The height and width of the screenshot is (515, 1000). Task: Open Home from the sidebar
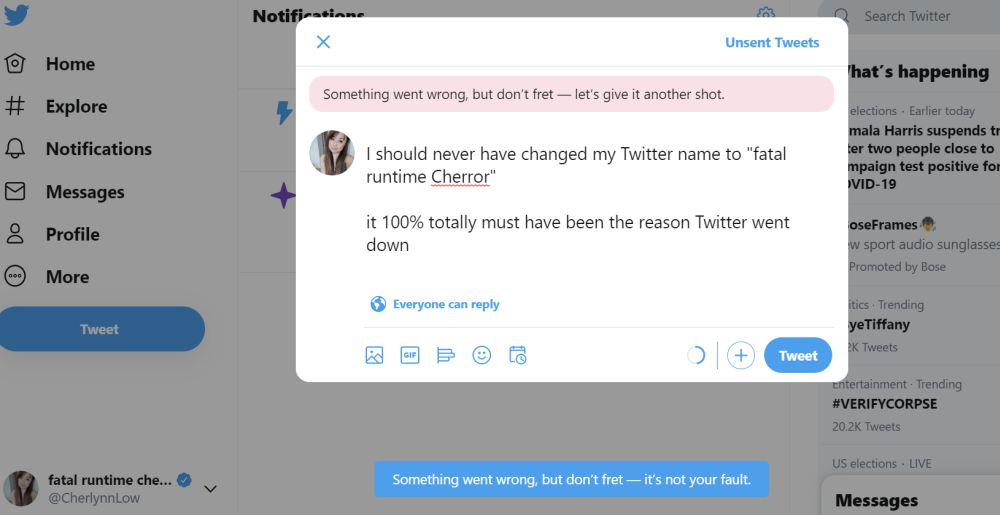[x=70, y=64]
